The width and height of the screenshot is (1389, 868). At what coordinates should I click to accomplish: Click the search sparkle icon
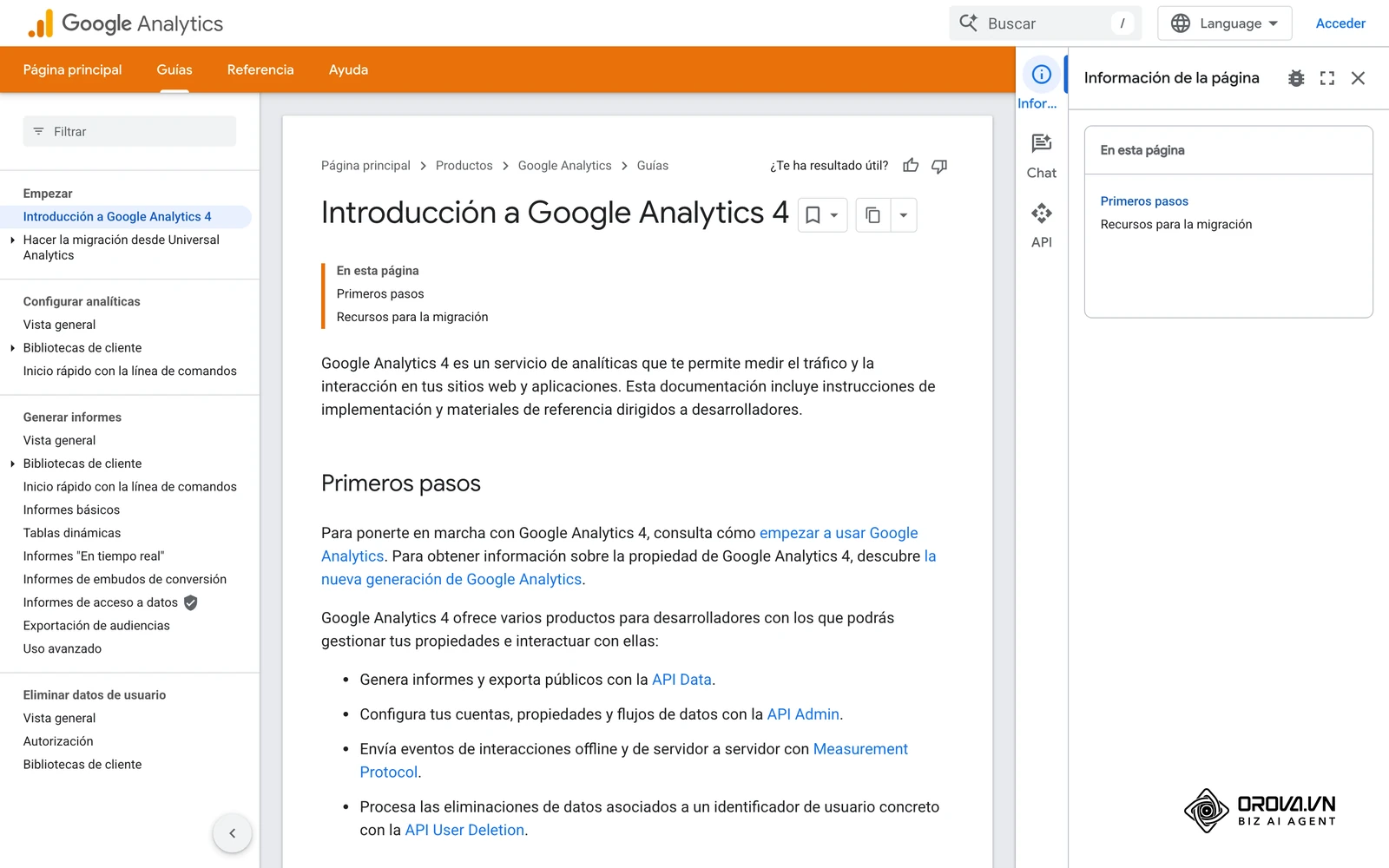click(969, 23)
